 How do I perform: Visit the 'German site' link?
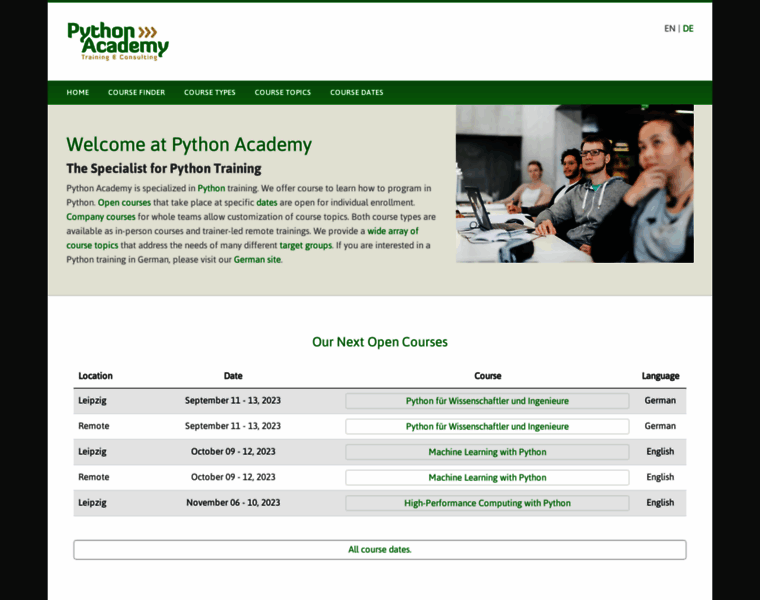pyautogui.click(x=257, y=260)
